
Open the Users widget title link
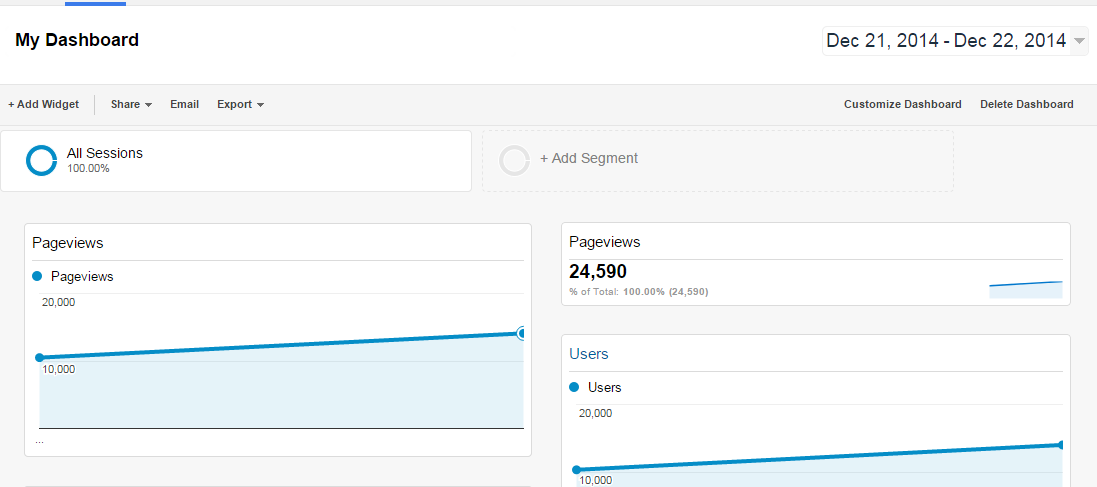pyautogui.click(x=588, y=354)
